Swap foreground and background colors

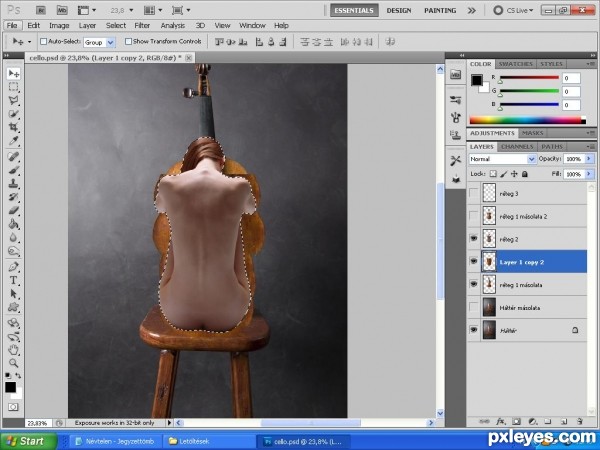click(x=18, y=376)
